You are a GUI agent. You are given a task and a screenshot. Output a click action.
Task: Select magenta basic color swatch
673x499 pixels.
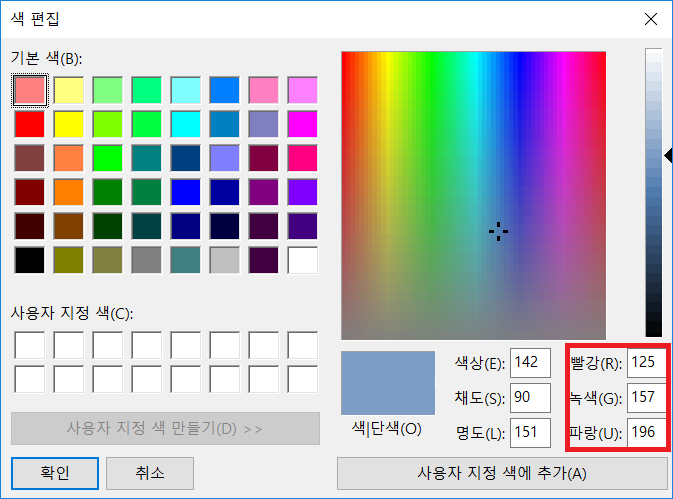[x=303, y=124]
